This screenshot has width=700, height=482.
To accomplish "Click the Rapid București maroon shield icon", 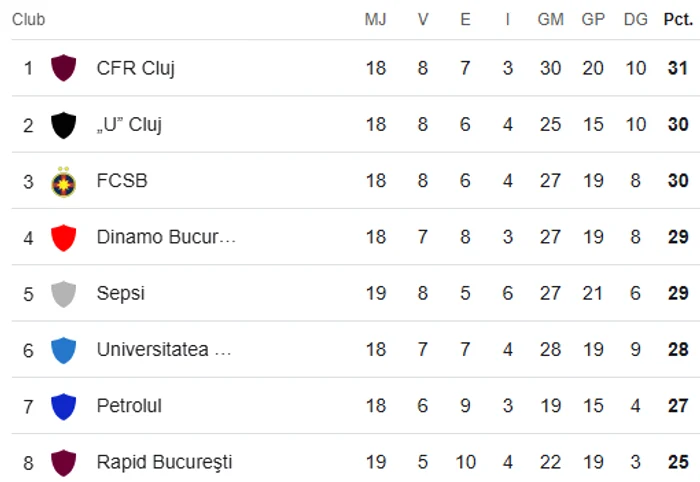I will [63, 463].
